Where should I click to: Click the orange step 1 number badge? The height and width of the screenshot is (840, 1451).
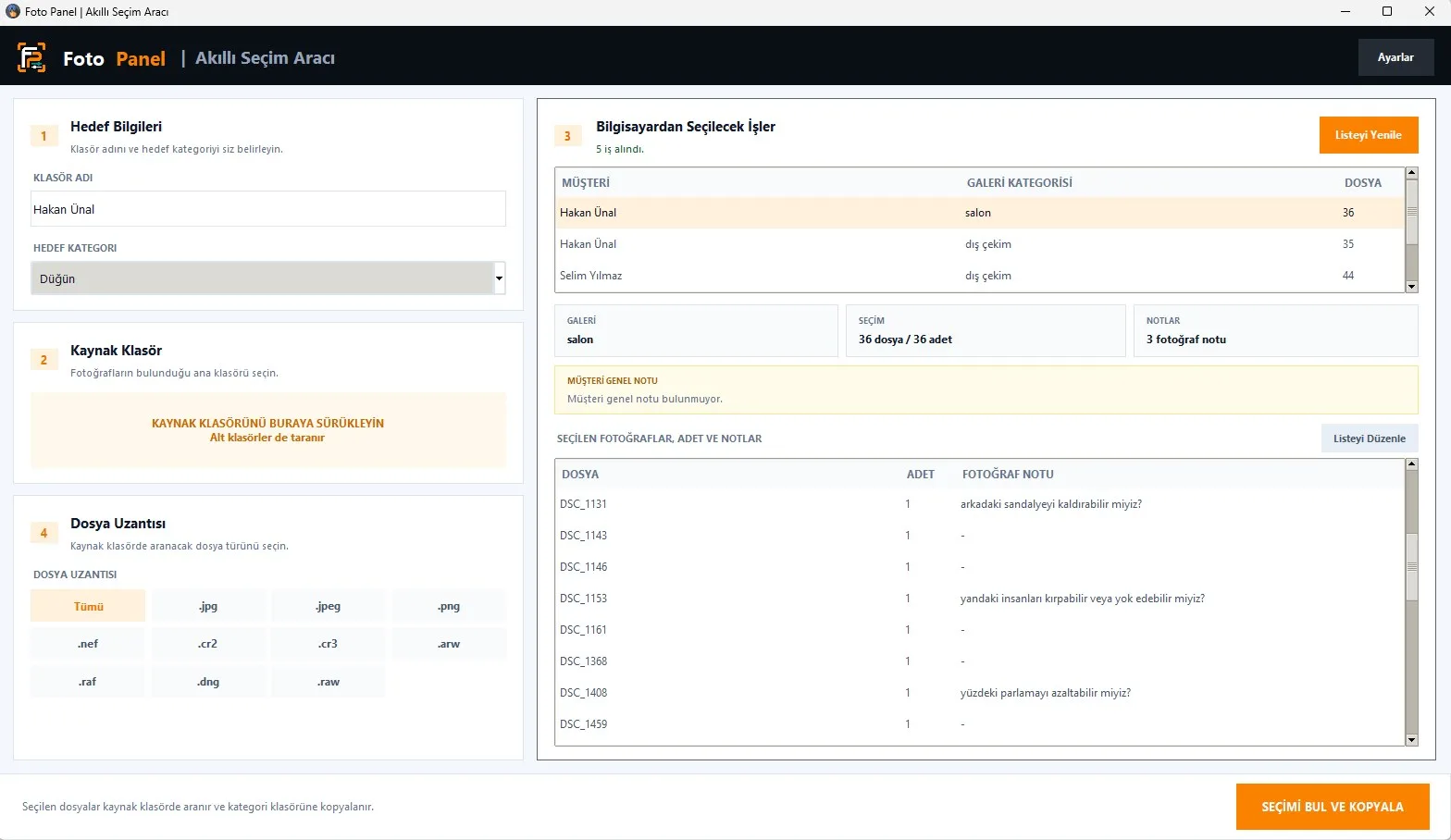[43, 136]
